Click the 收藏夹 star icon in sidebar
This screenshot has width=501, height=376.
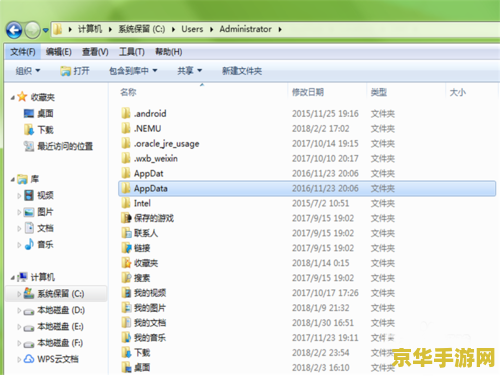point(22,97)
